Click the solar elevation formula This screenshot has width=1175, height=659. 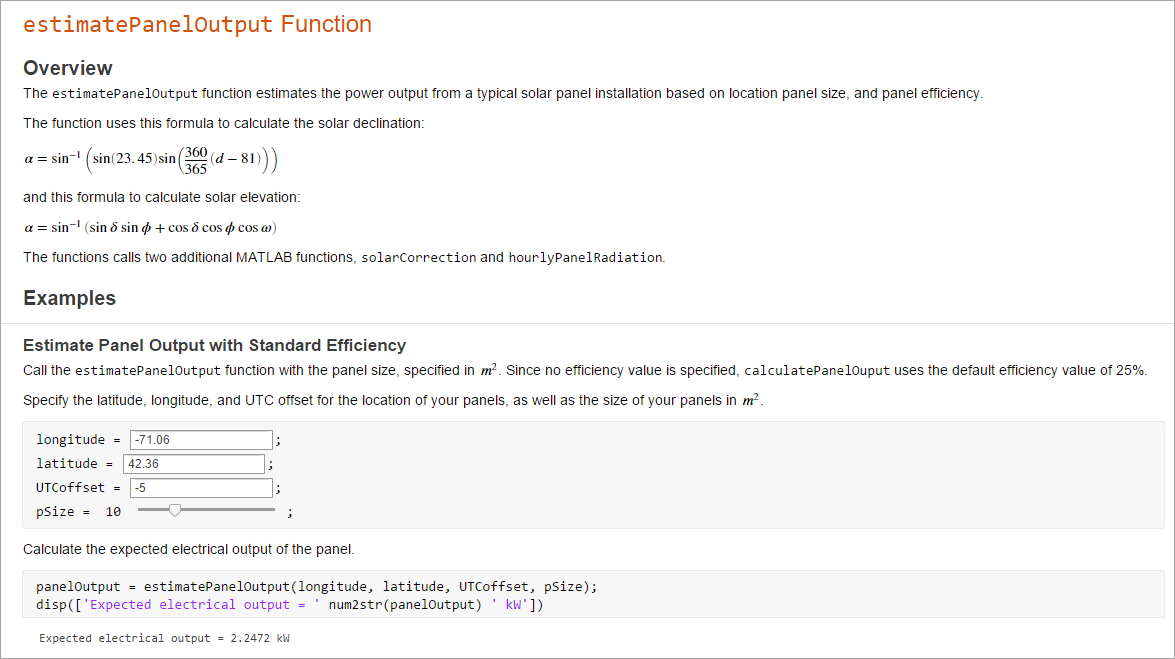pos(150,227)
